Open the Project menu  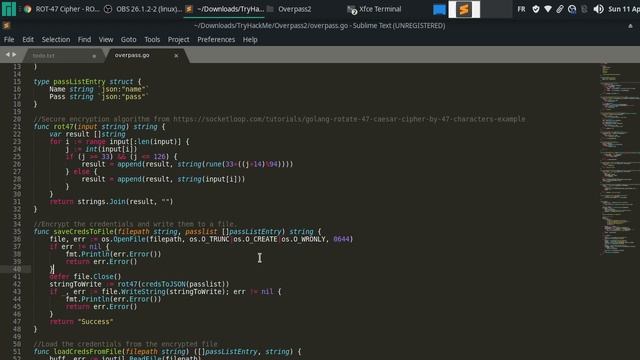click(178, 40)
